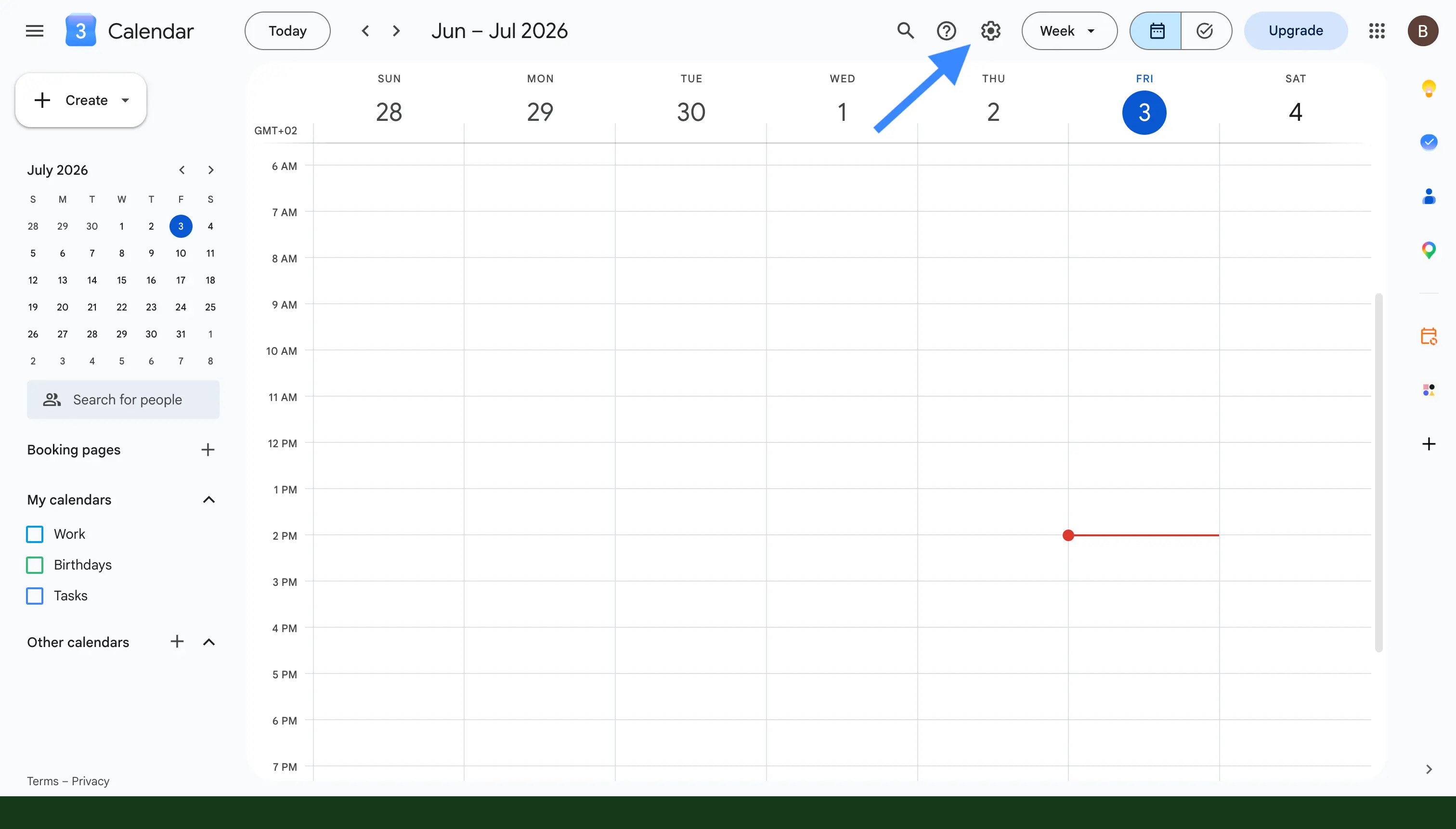1456x829 pixels.
Task: Collapse the Other calendars section
Action: pos(209,642)
